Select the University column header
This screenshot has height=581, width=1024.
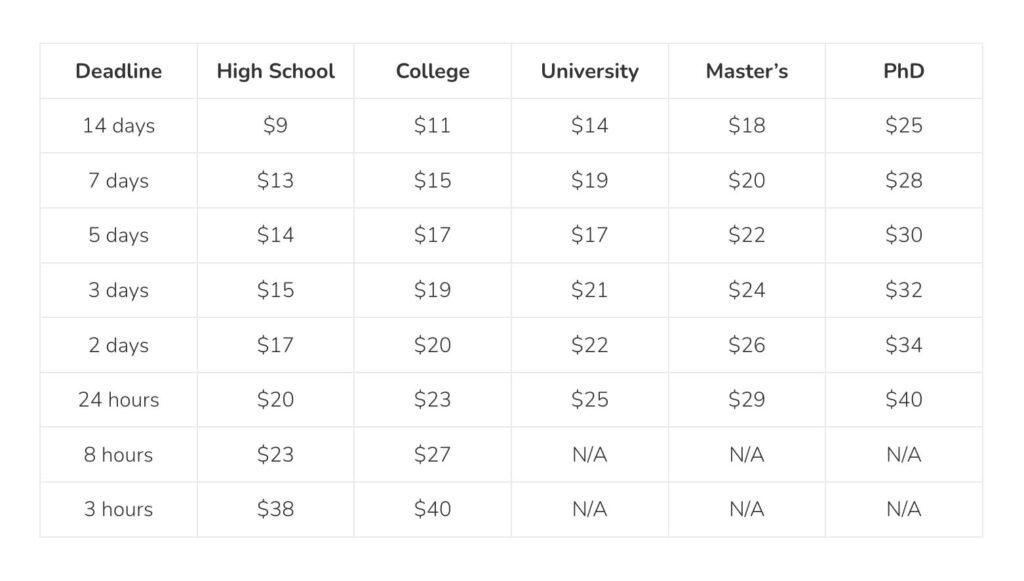pyautogui.click(x=590, y=71)
